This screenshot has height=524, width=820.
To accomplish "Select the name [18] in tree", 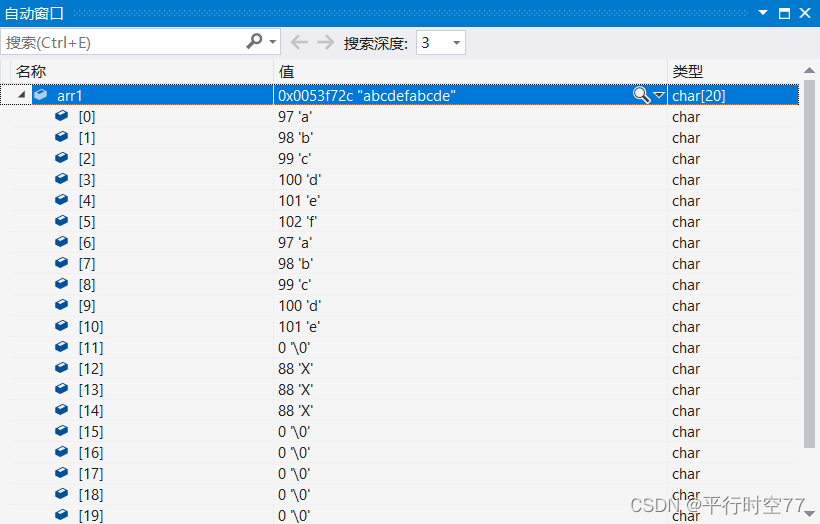I will point(91,495).
